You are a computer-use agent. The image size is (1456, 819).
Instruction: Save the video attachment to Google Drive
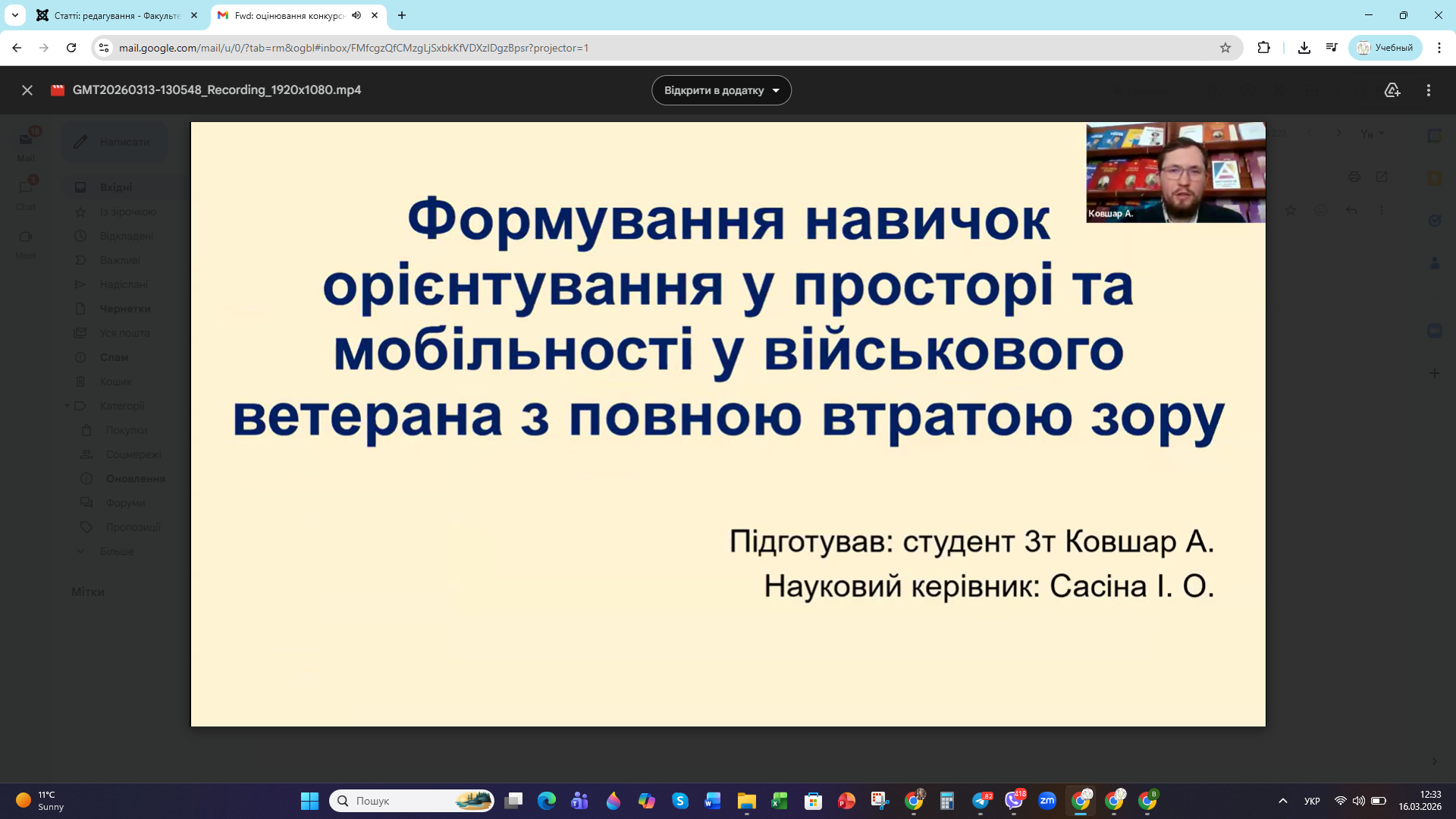(x=1392, y=89)
